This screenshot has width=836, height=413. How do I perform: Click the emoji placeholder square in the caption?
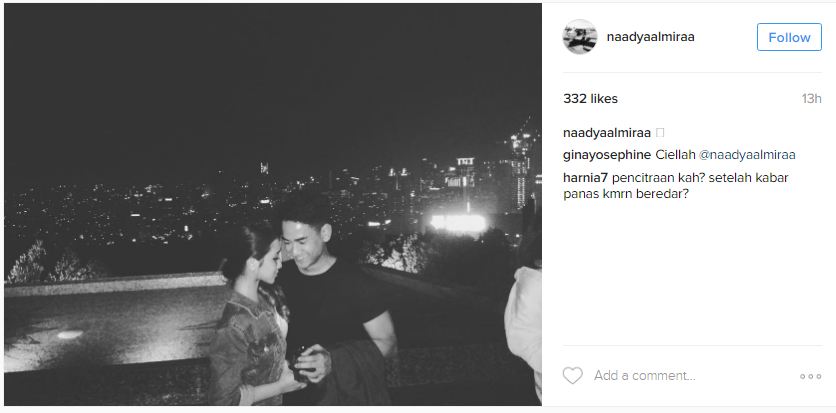tap(660, 133)
